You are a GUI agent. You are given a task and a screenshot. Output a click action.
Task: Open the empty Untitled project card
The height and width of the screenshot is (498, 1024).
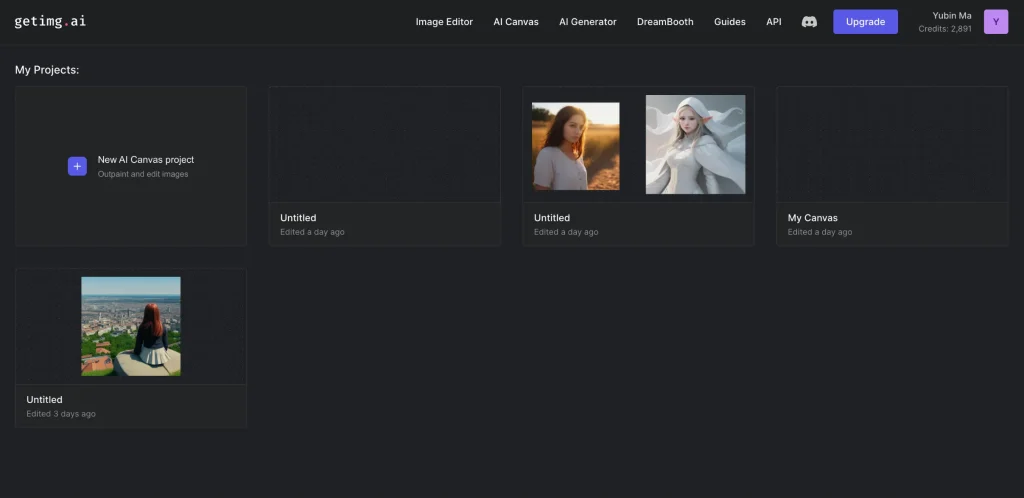click(384, 165)
